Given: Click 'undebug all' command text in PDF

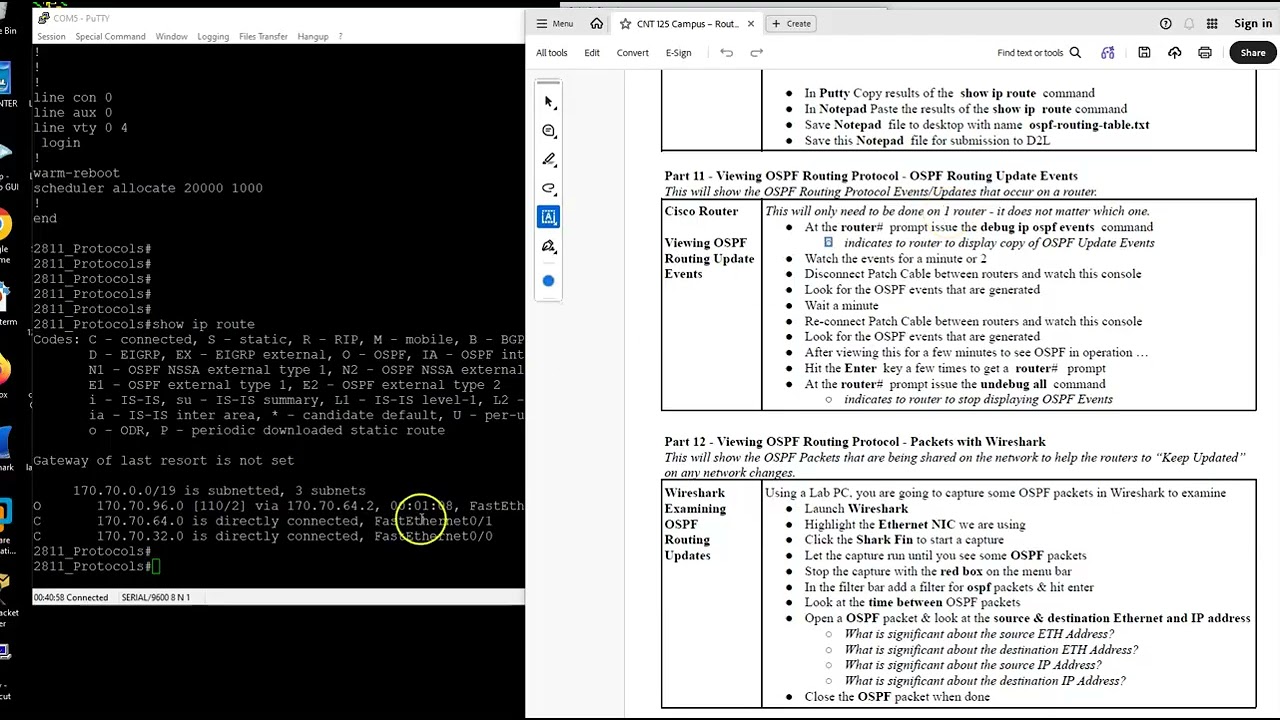Looking at the screenshot, I should [1013, 384].
